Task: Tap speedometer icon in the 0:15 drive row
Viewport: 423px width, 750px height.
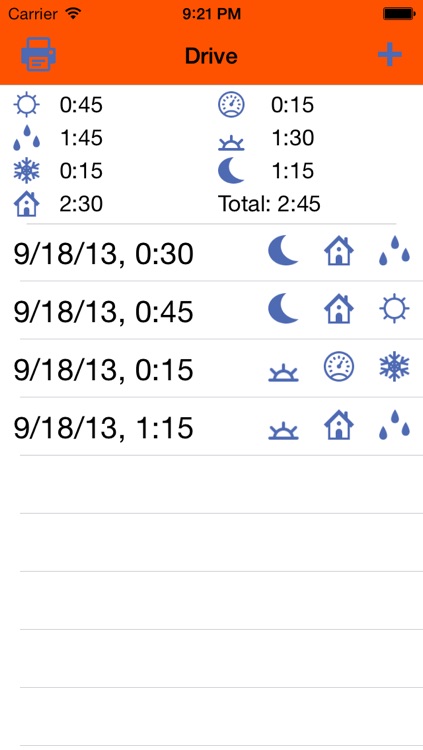Action: coord(339,367)
